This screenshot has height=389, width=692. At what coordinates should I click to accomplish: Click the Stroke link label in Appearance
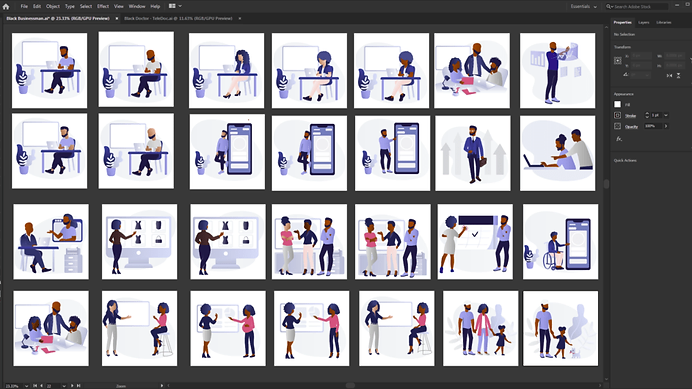coord(630,116)
